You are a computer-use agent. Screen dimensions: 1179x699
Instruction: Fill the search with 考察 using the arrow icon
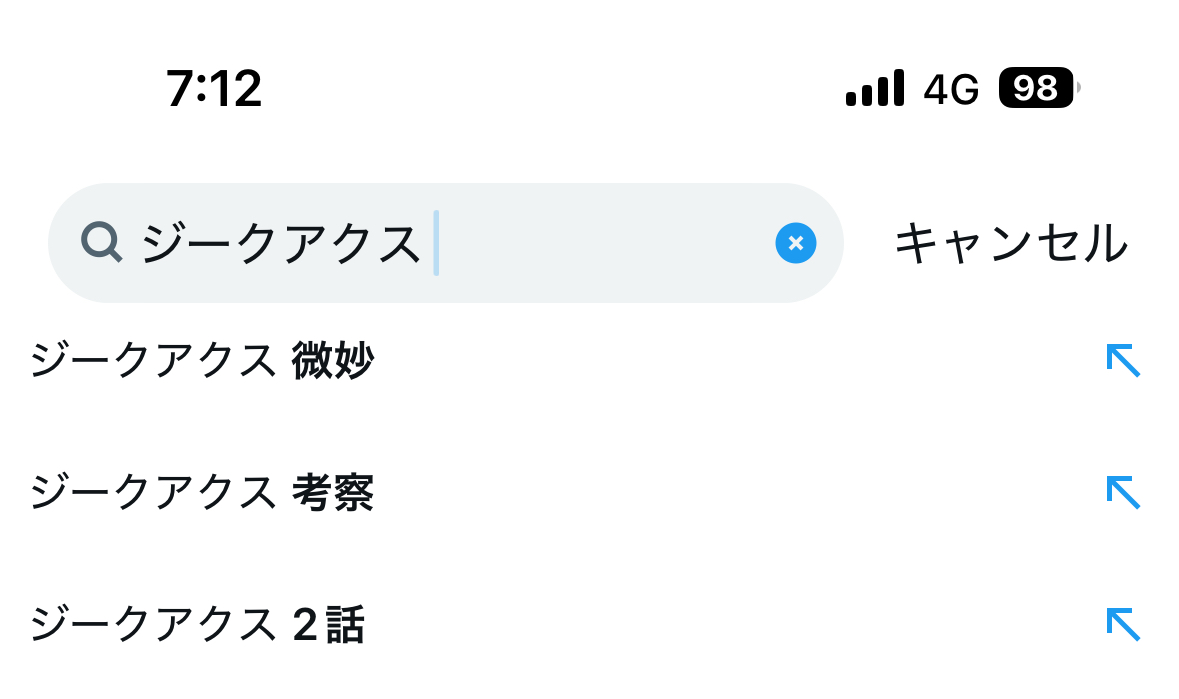pos(1123,492)
